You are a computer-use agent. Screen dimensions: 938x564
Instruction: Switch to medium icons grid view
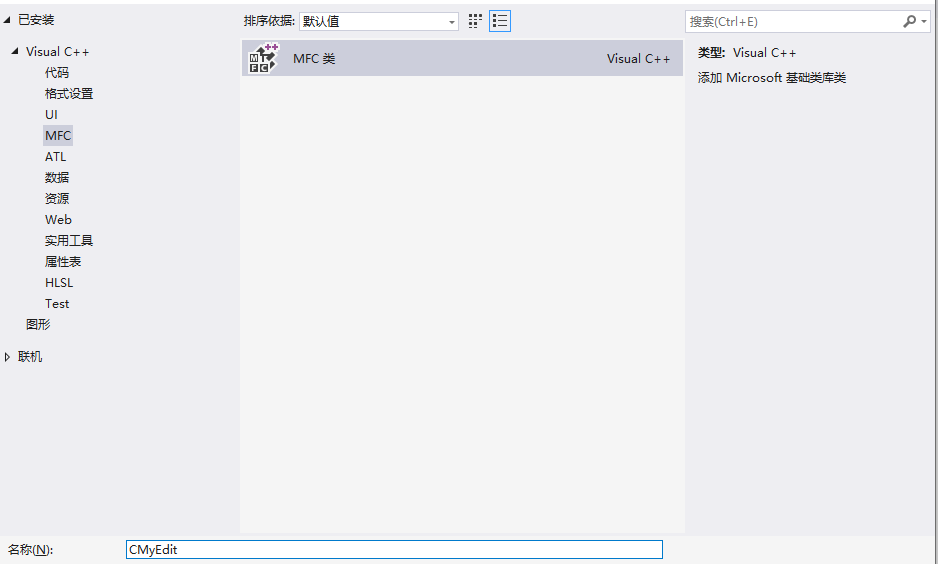click(x=475, y=22)
